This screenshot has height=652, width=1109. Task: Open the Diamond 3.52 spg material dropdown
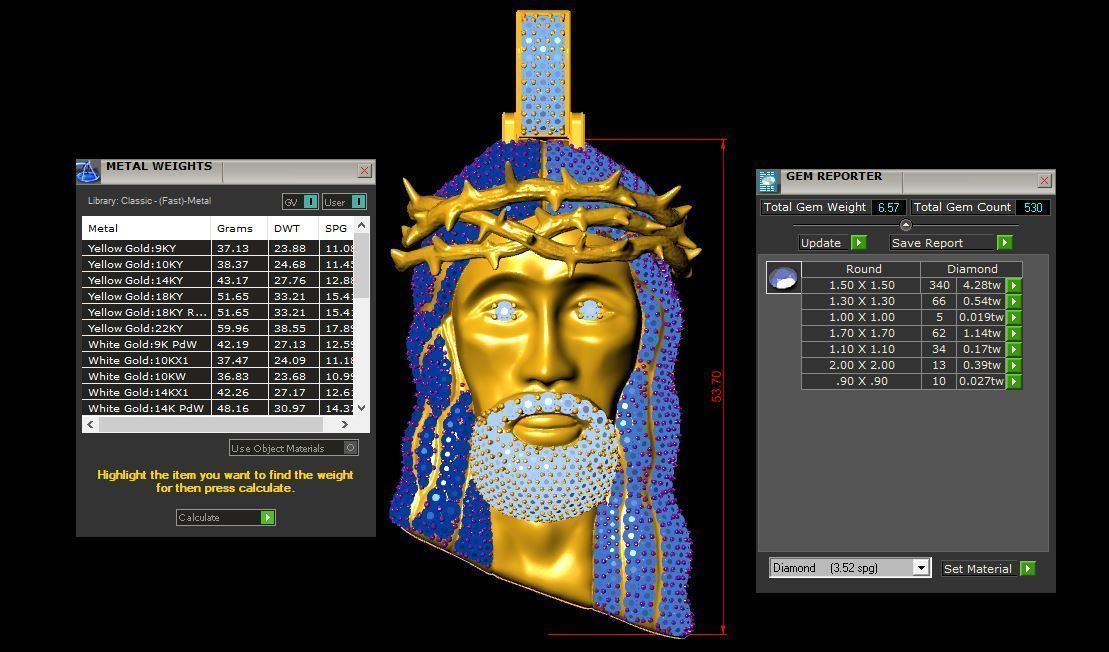[920, 568]
